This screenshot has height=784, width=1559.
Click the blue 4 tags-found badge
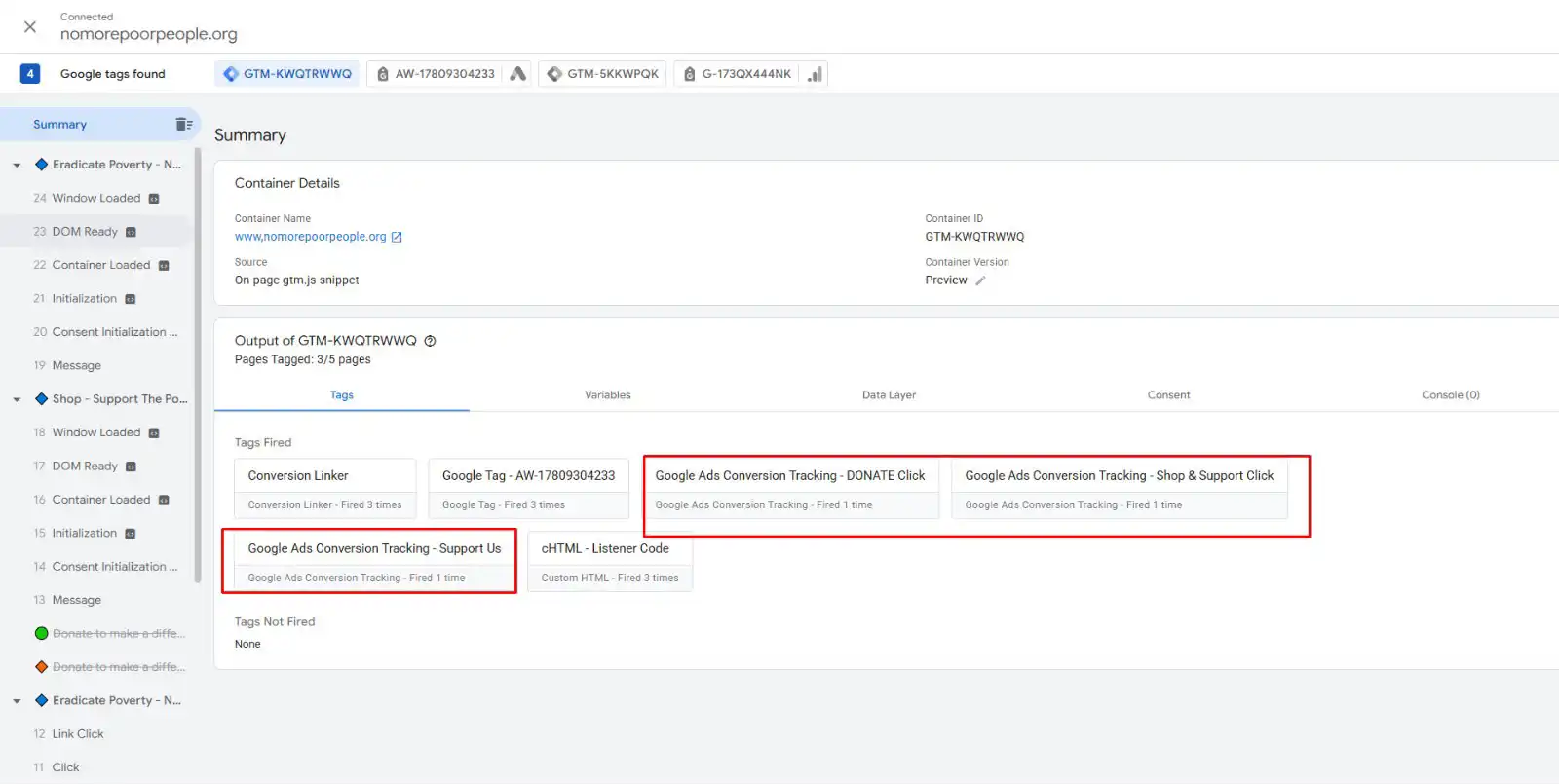30,74
